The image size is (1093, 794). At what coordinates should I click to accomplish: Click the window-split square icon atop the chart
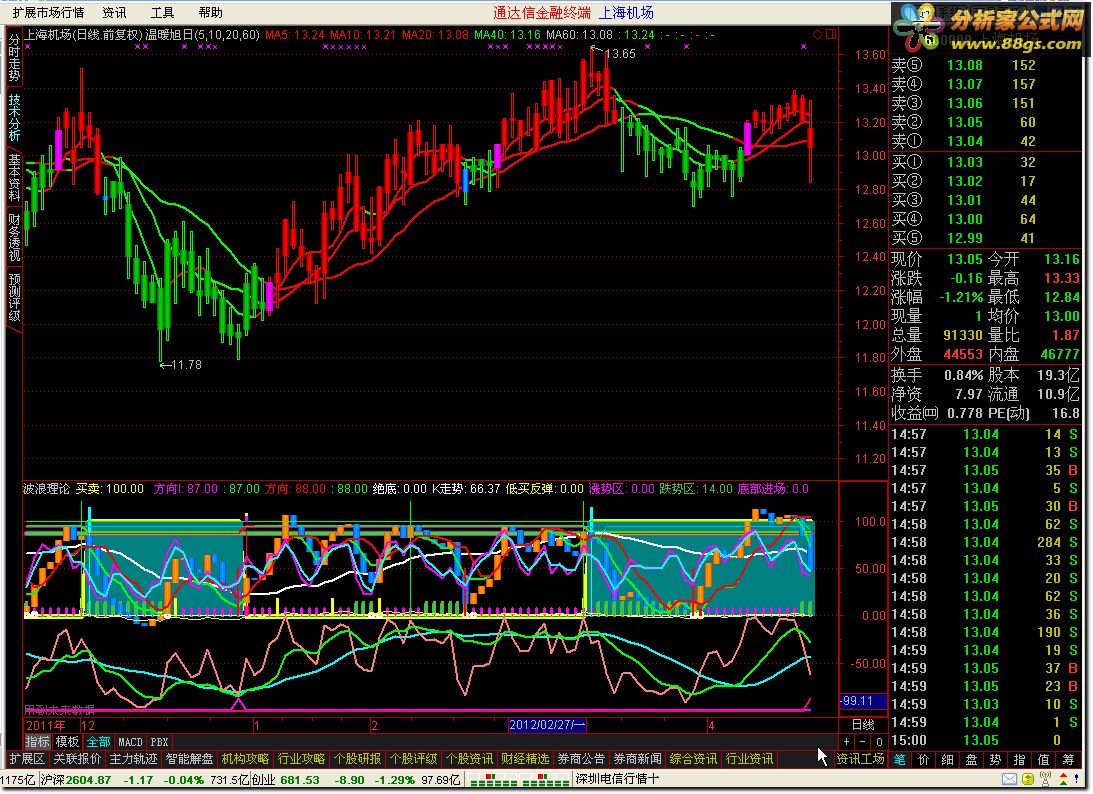pyautogui.click(x=830, y=34)
